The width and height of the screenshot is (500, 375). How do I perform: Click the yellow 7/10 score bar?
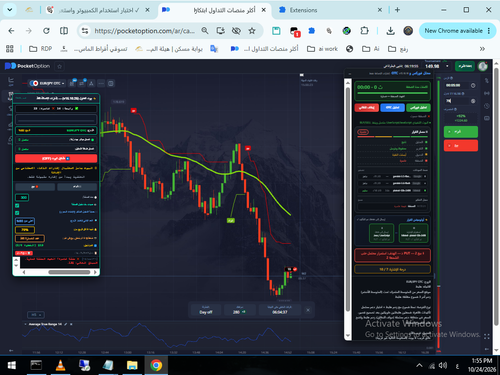[392, 269]
